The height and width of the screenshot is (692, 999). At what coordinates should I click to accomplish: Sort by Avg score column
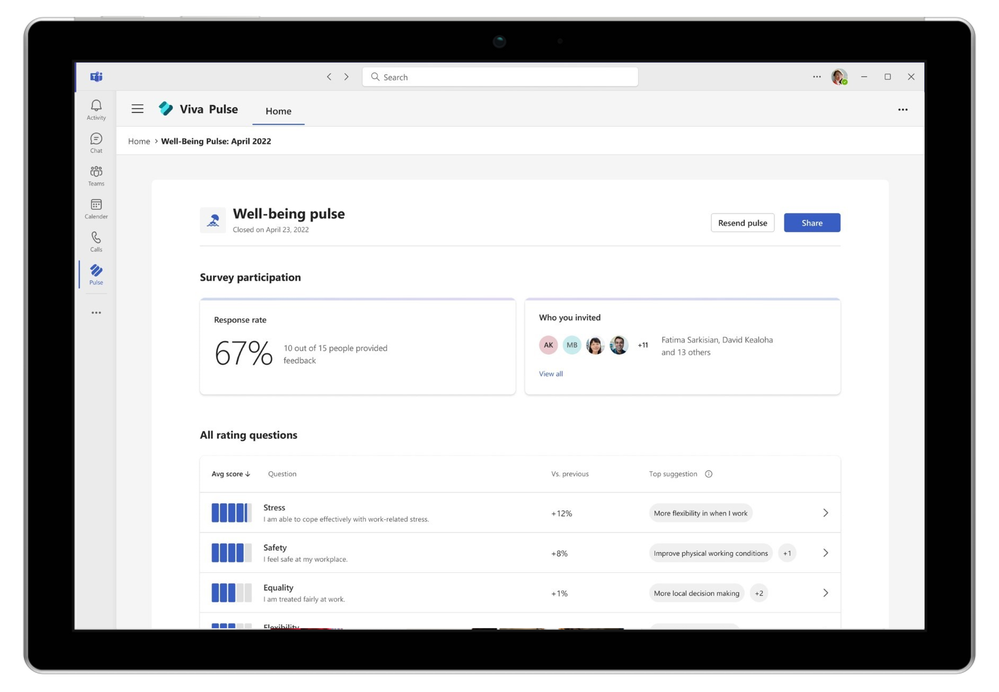tap(231, 474)
